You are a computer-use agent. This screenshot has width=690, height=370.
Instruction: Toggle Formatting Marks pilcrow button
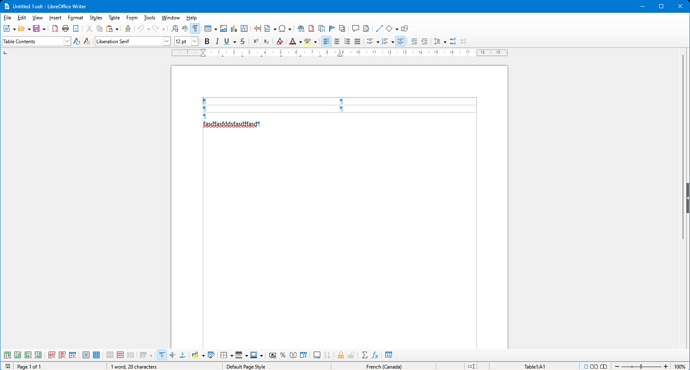tap(195, 29)
